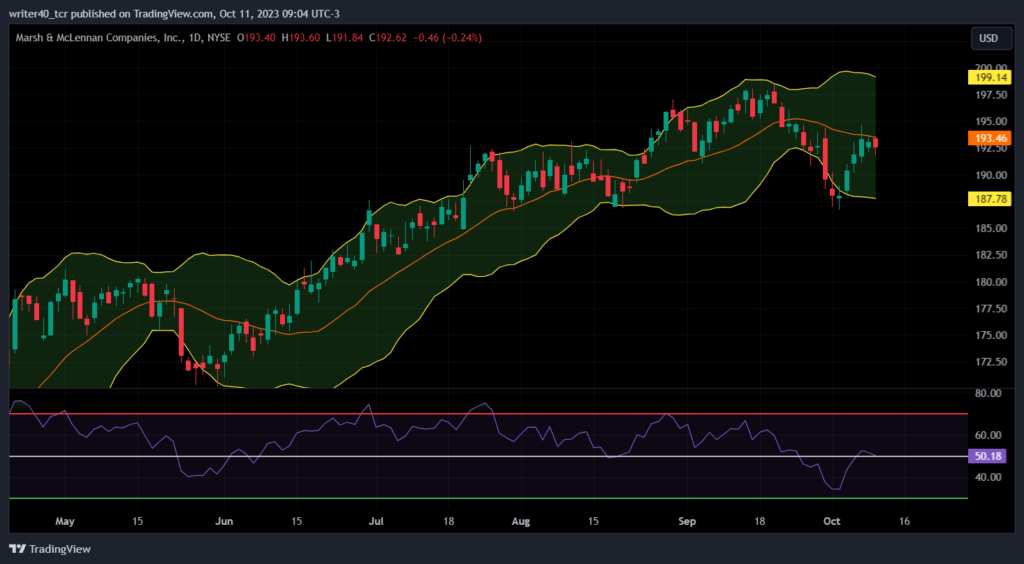
Task: Click the Sep date label
Action: click(x=688, y=522)
